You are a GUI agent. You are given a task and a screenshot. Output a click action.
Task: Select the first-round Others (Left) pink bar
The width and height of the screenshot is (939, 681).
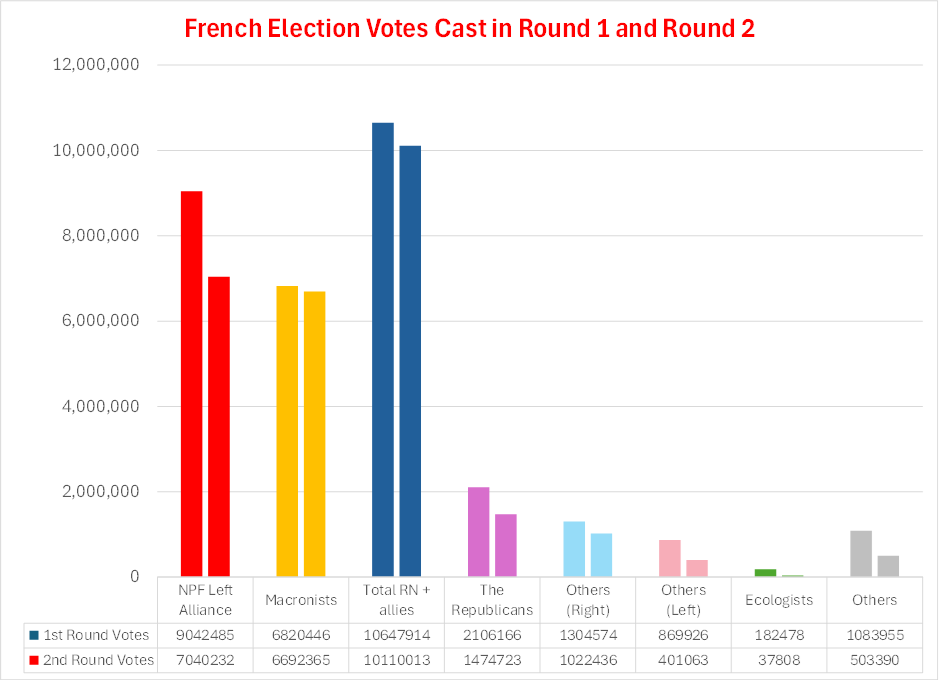(670, 558)
